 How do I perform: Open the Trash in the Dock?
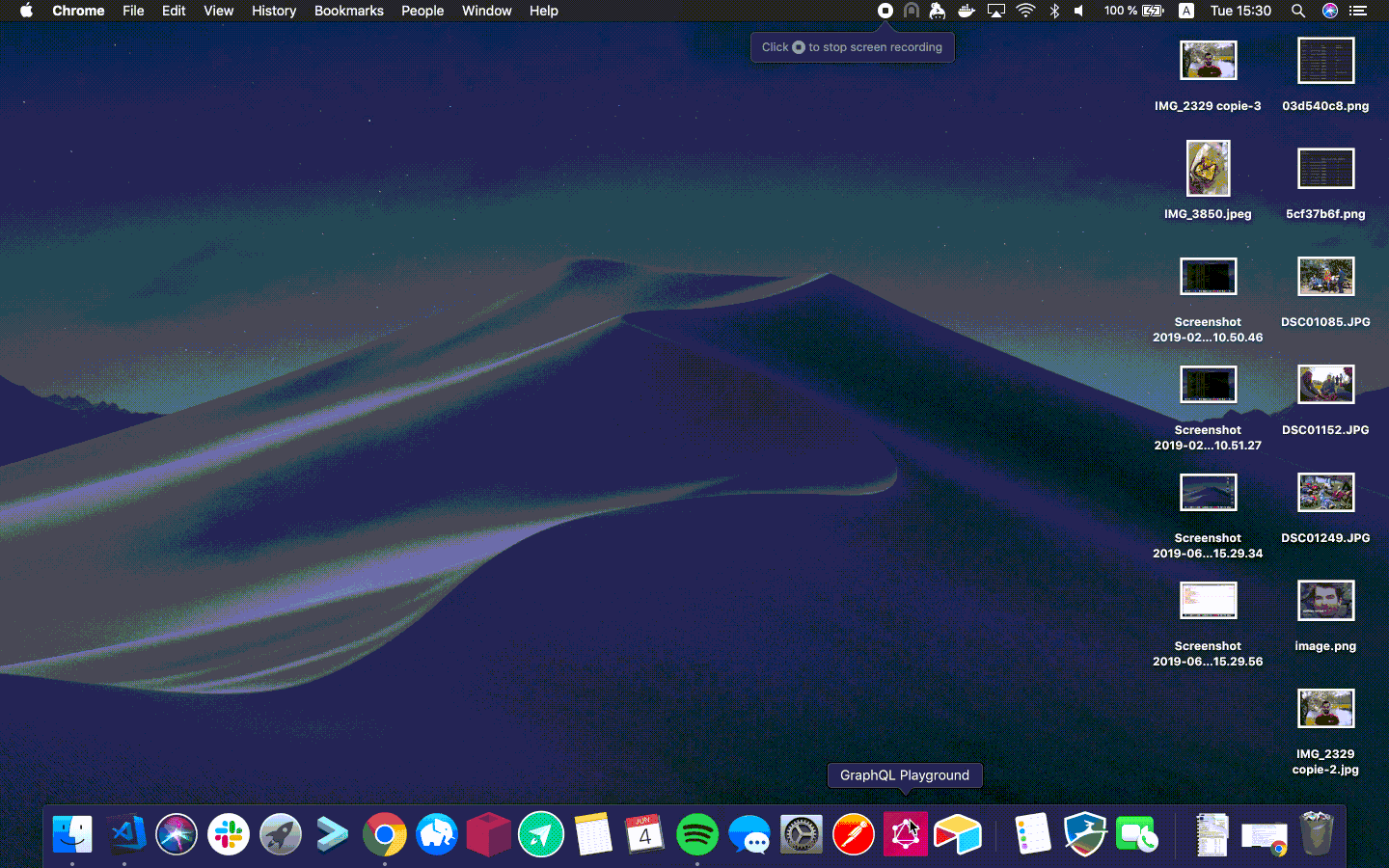(x=1317, y=834)
